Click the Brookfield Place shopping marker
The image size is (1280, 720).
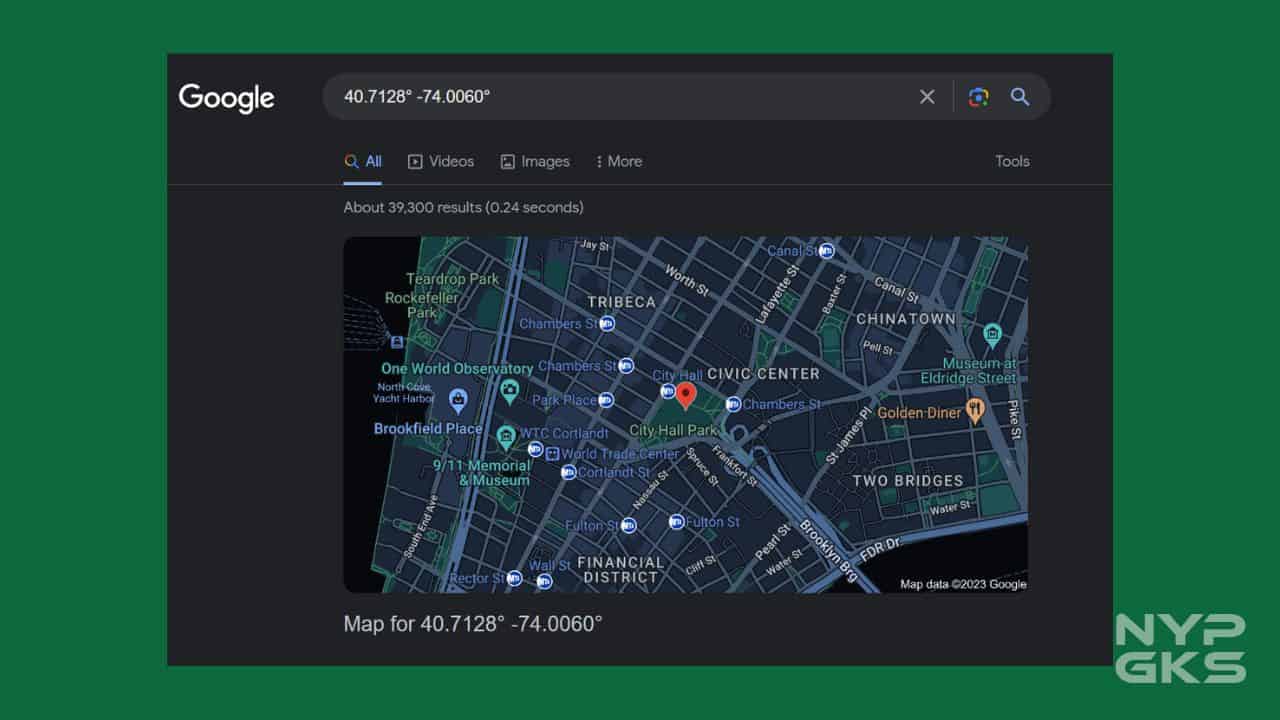point(458,402)
